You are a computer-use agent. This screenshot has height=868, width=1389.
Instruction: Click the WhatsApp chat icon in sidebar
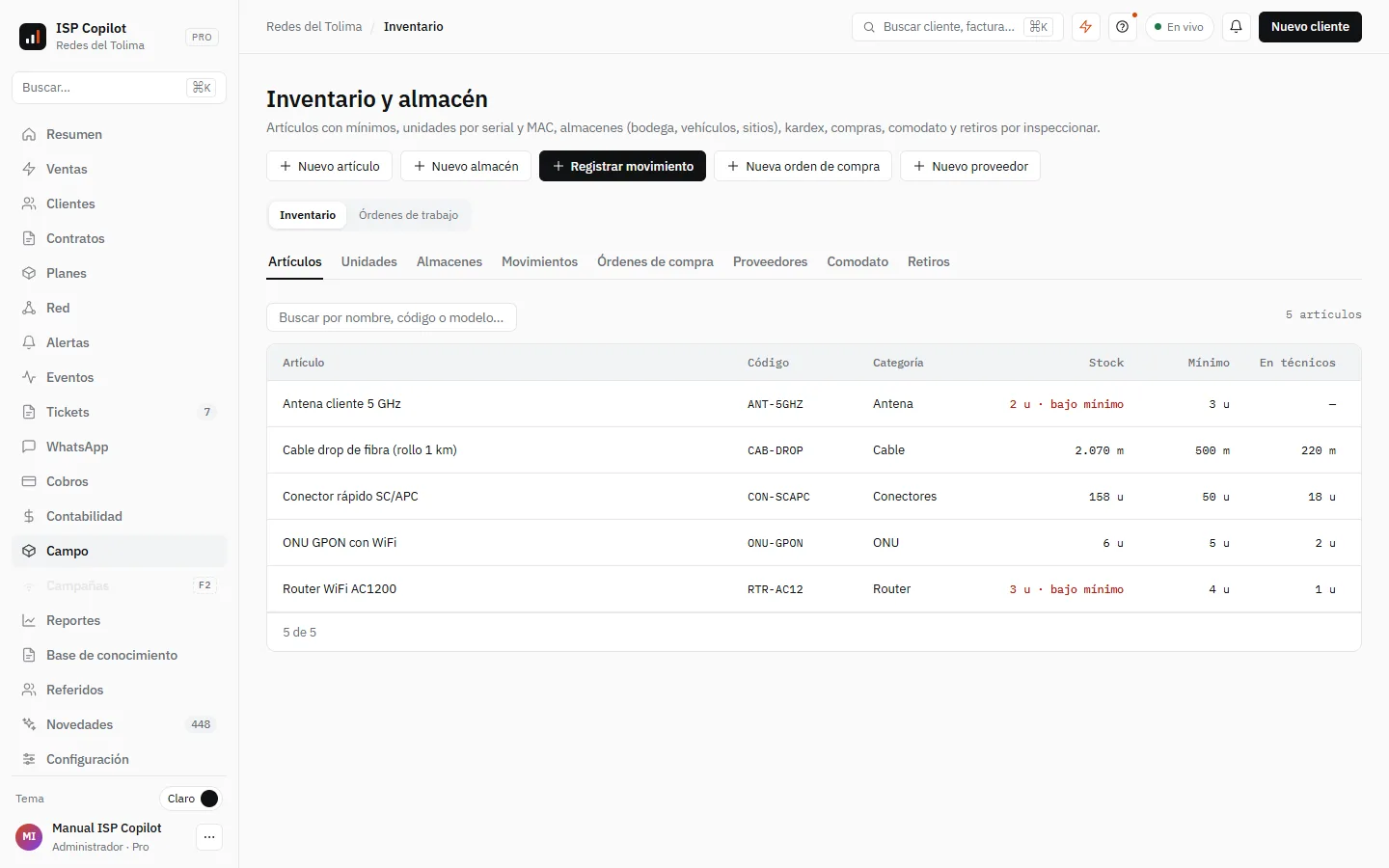pos(29,447)
